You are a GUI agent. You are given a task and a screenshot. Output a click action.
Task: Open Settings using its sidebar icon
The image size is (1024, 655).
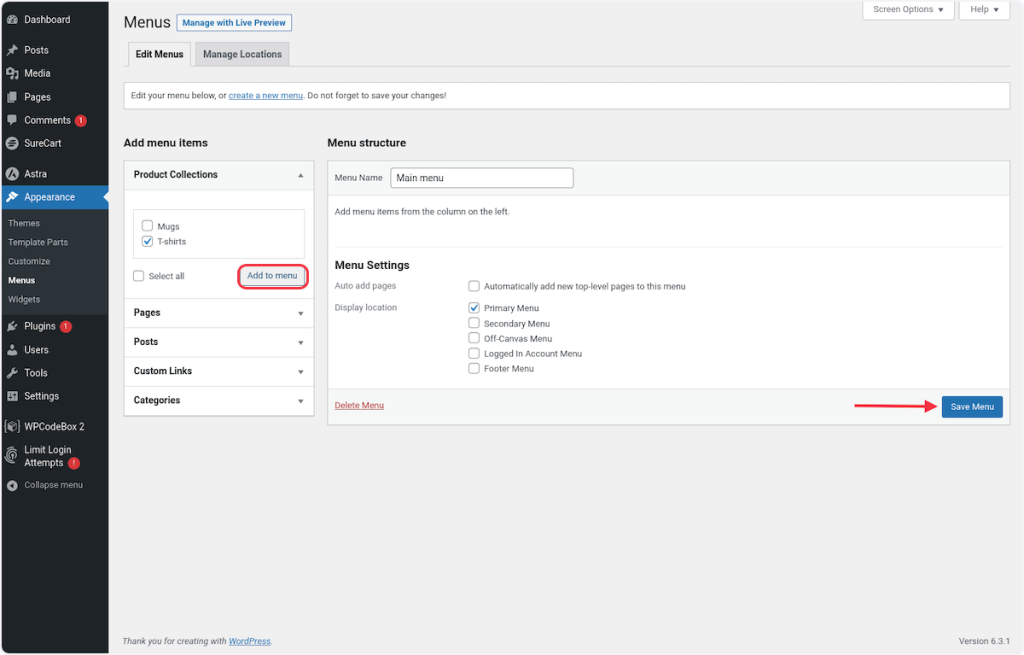click(x=12, y=396)
